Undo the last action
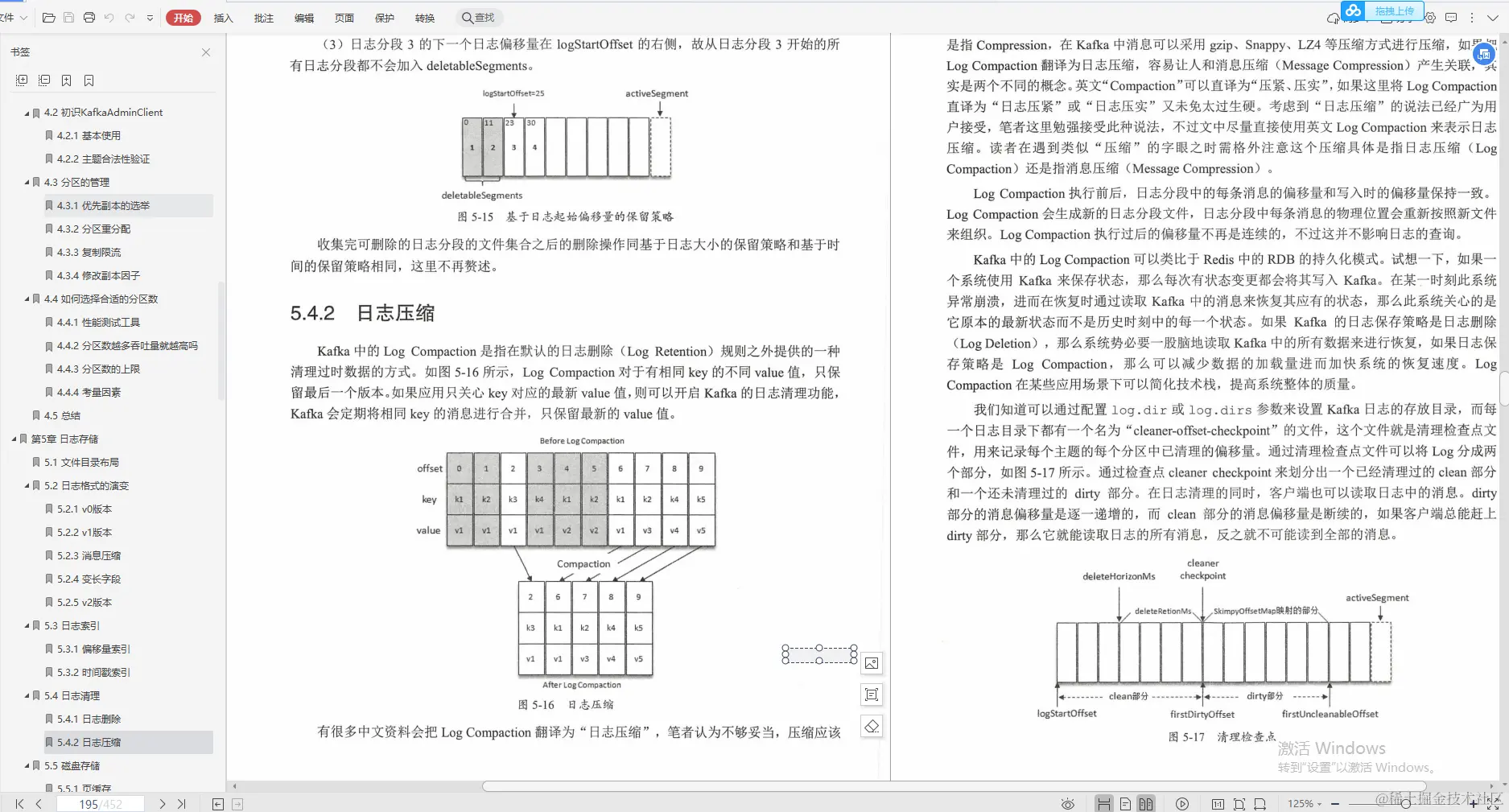This screenshot has width=1509, height=812. 109,17
